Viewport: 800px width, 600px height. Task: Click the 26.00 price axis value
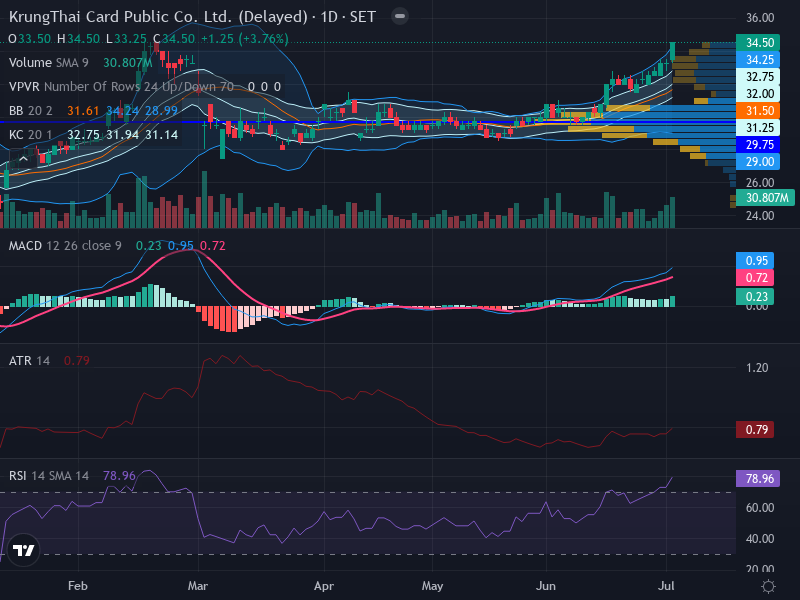click(x=760, y=183)
